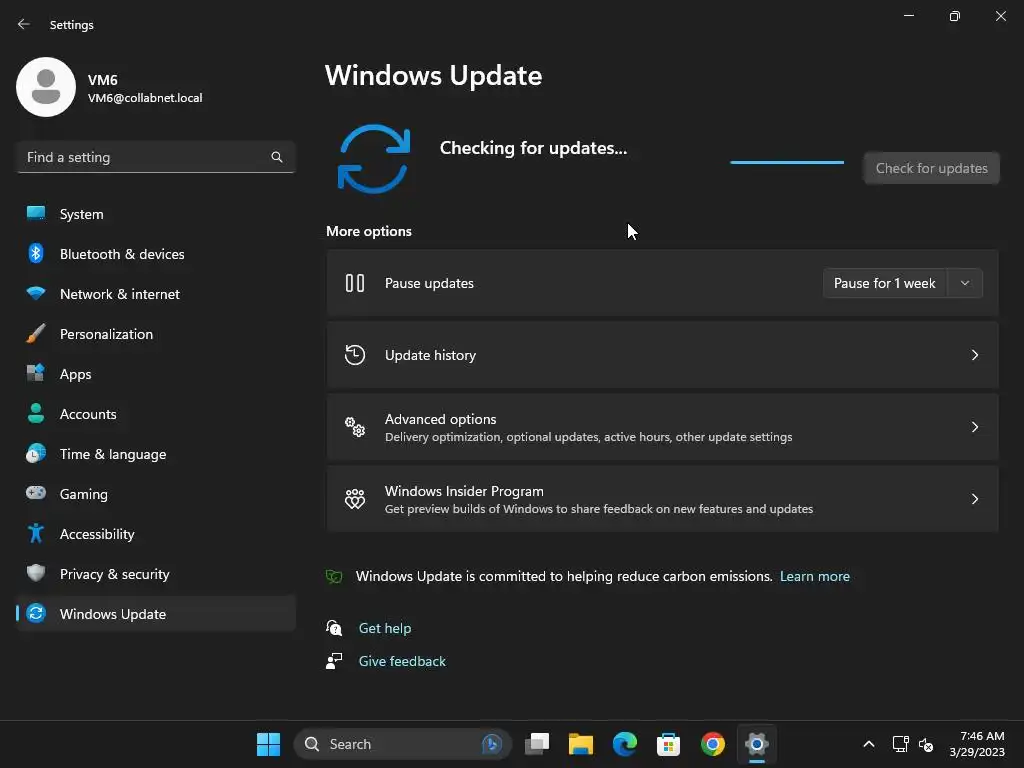The height and width of the screenshot is (768, 1024).
Task: Click the Pause for 1 week button
Action: [885, 283]
